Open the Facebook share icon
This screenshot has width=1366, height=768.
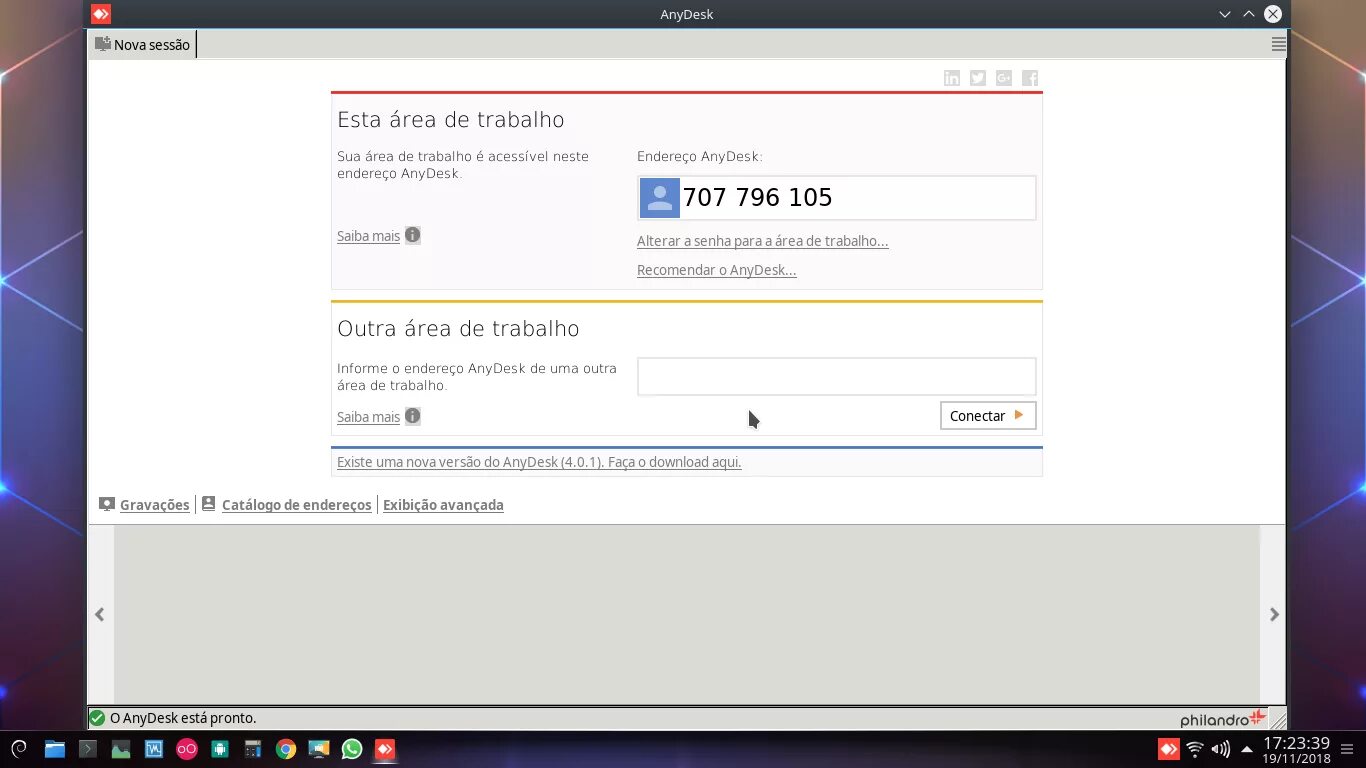pyautogui.click(x=1030, y=78)
